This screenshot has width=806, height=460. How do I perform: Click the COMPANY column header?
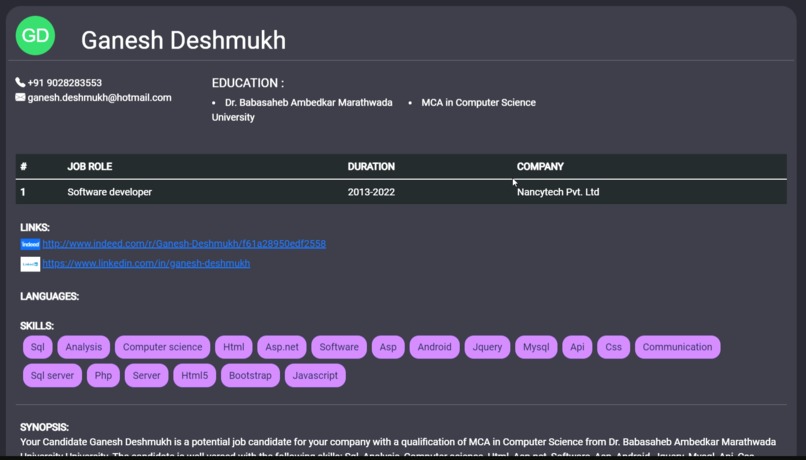coord(540,167)
